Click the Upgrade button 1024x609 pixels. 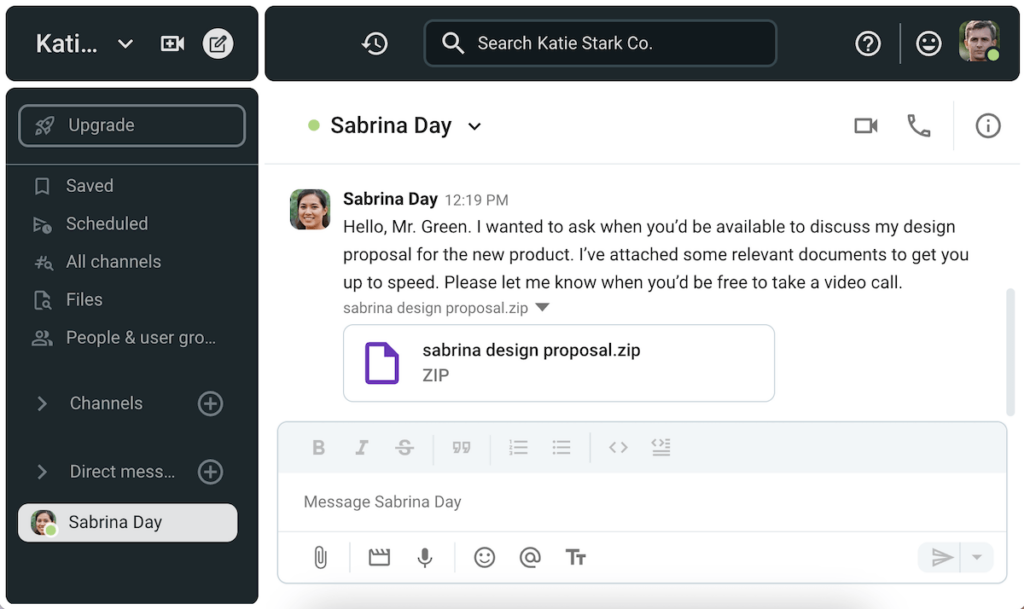pyautogui.click(x=131, y=125)
